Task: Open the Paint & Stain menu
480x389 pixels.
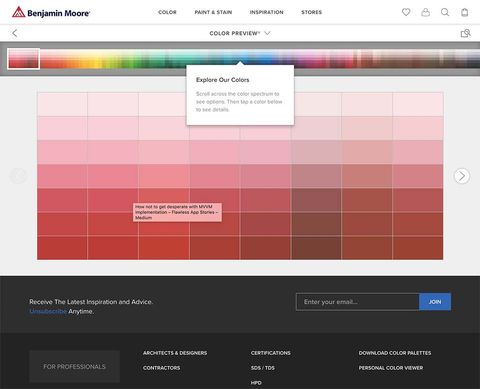Action: click(213, 12)
